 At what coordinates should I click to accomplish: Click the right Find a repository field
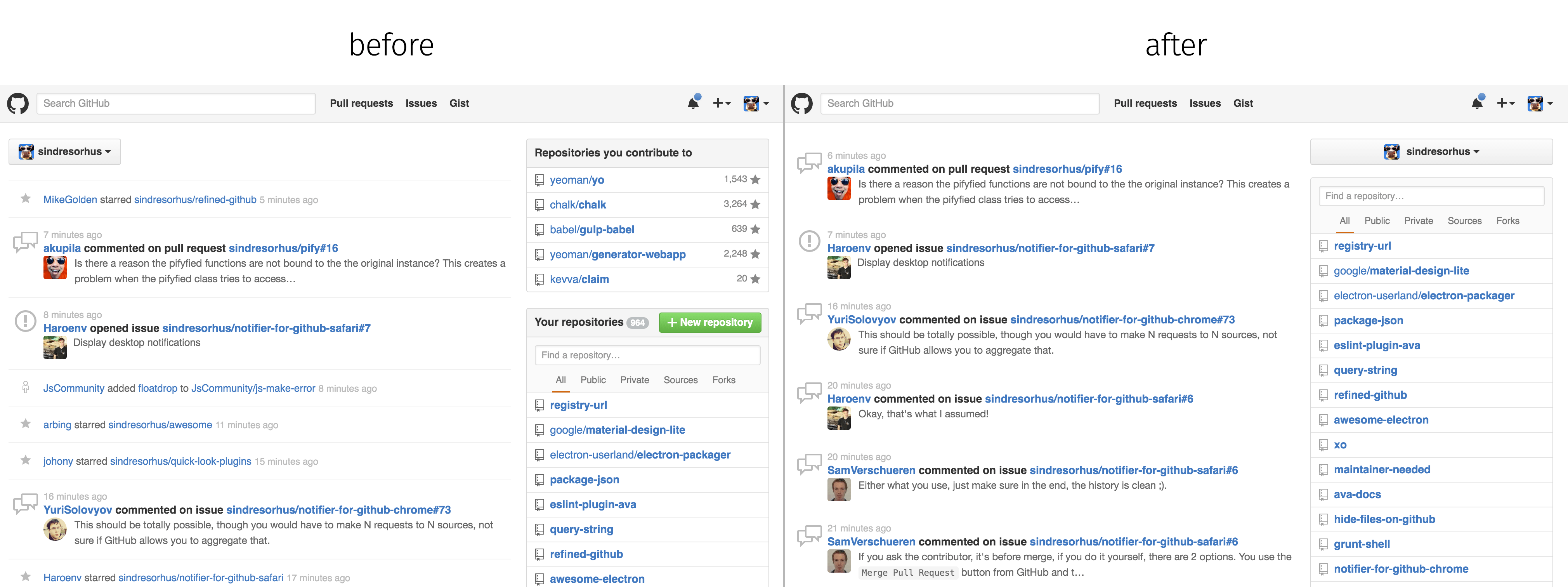[x=1431, y=196]
